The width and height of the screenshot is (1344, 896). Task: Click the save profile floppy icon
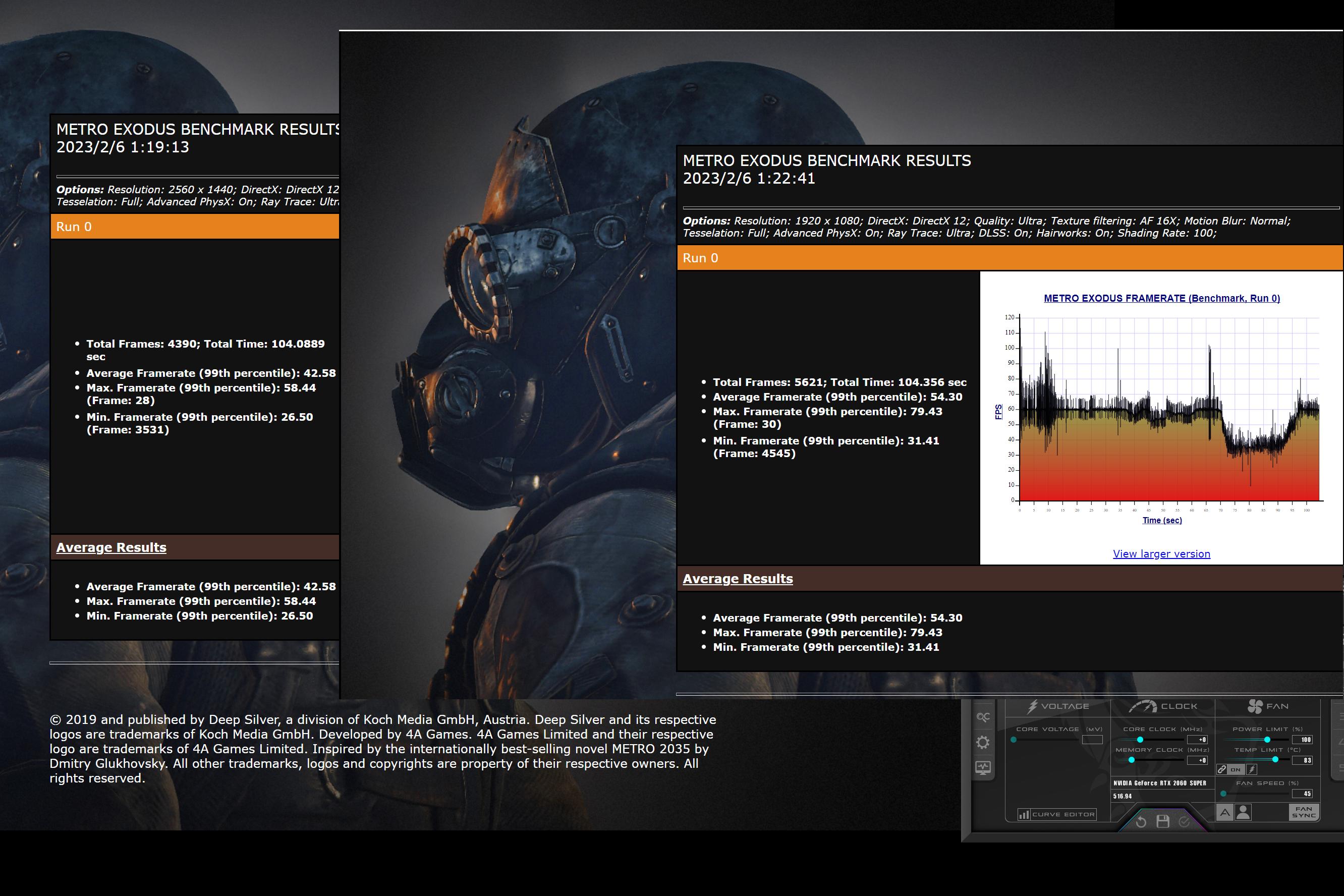[1163, 822]
